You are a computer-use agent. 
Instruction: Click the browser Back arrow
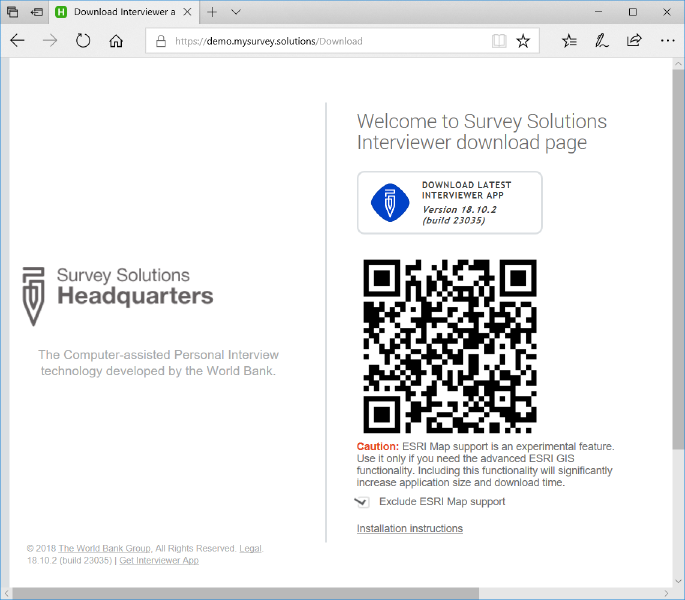pos(18,41)
